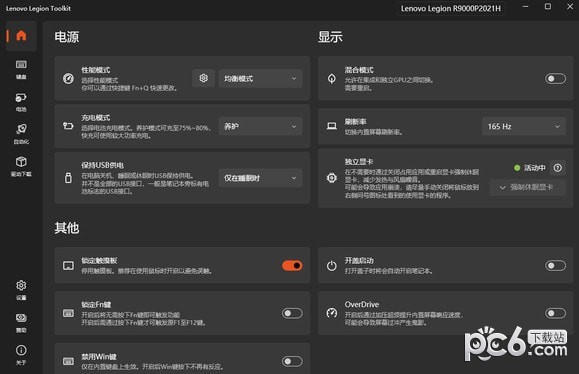
Task: Close the Legion Toolkit window
Action: 570,7
